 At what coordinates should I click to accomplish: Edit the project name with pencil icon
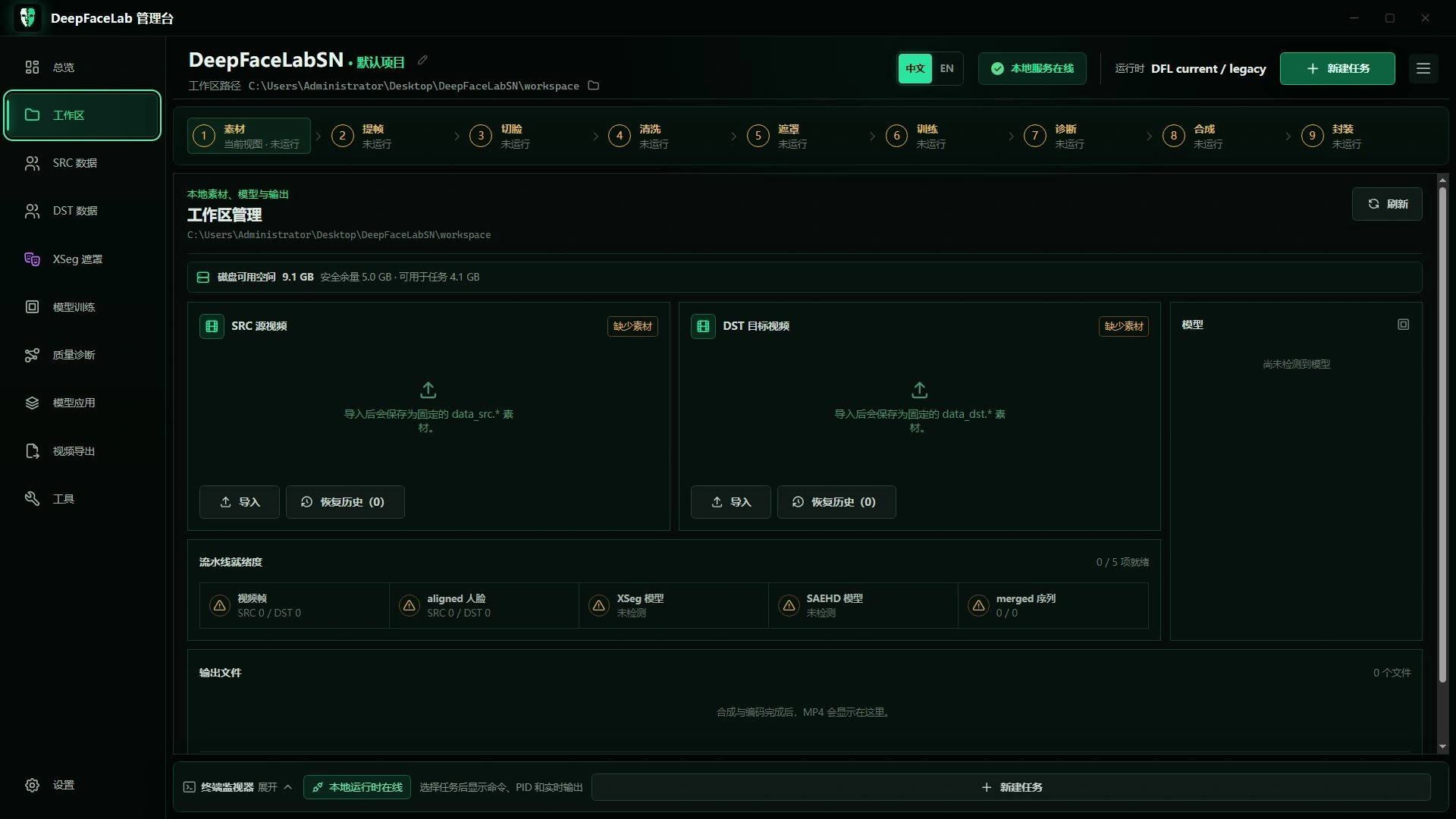pyautogui.click(x=423, y=61)
